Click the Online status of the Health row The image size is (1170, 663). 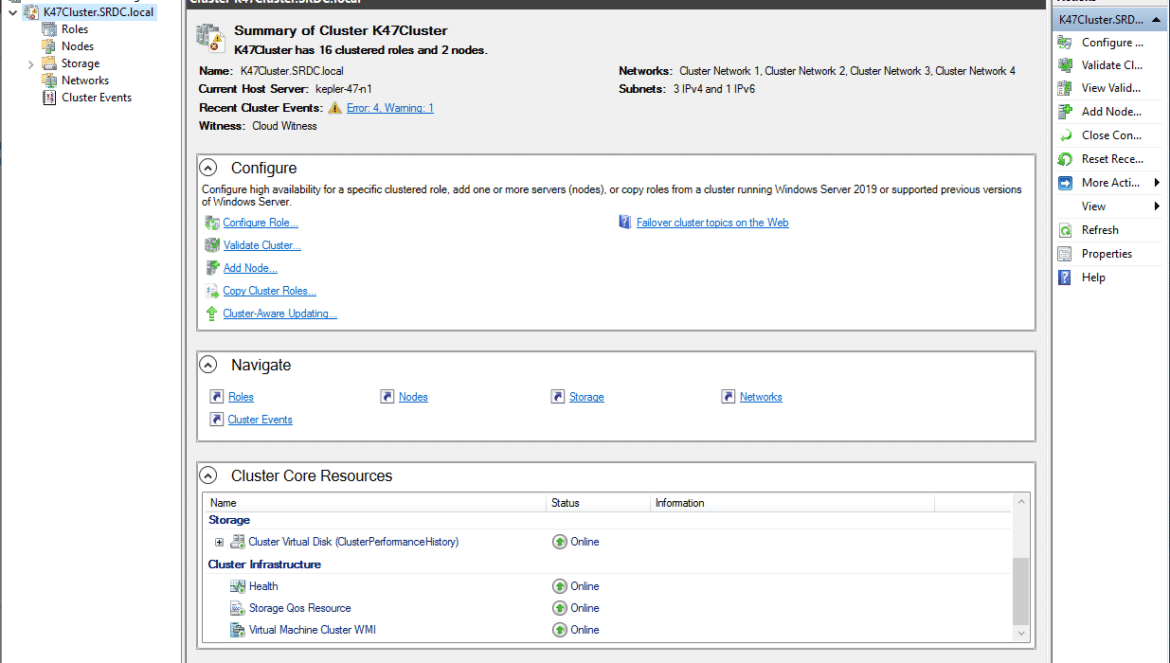(585, 586)
